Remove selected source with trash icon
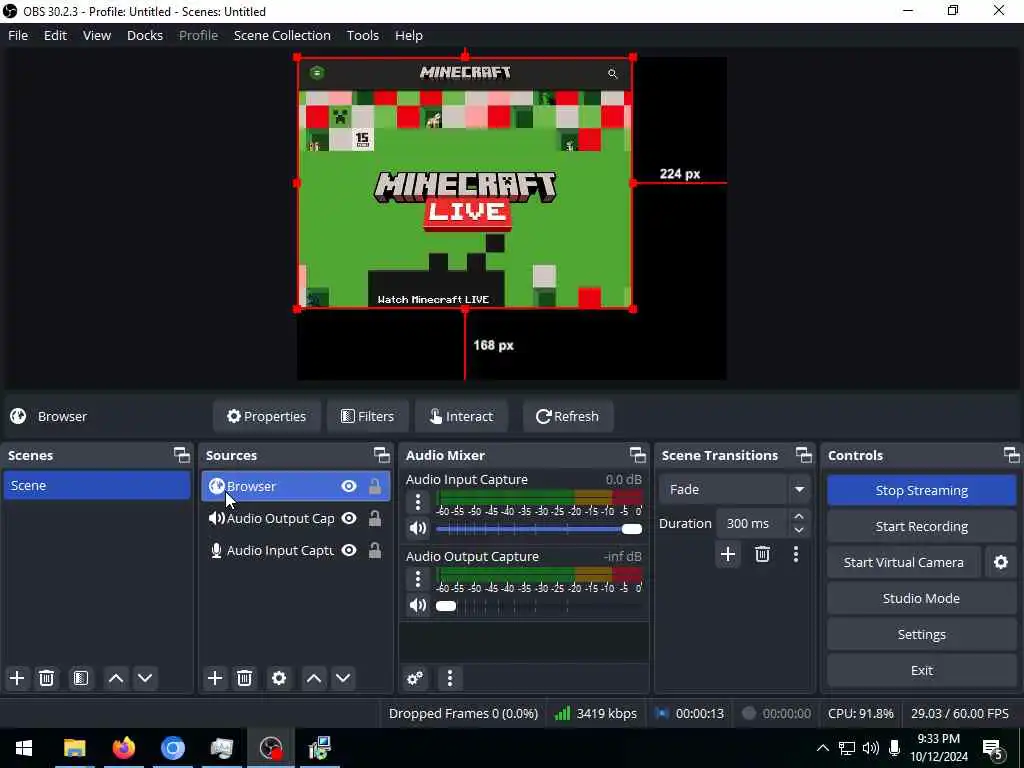 (245, 678)
